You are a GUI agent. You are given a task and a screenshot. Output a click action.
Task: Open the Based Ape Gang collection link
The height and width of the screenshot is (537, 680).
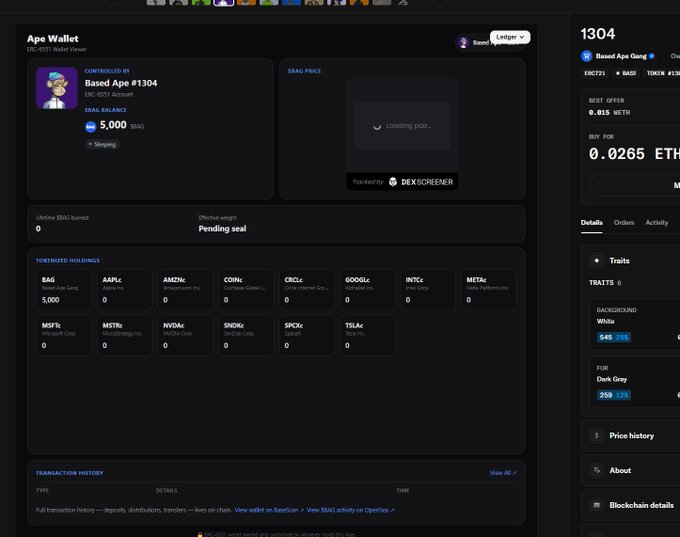[x=621, y=56]
